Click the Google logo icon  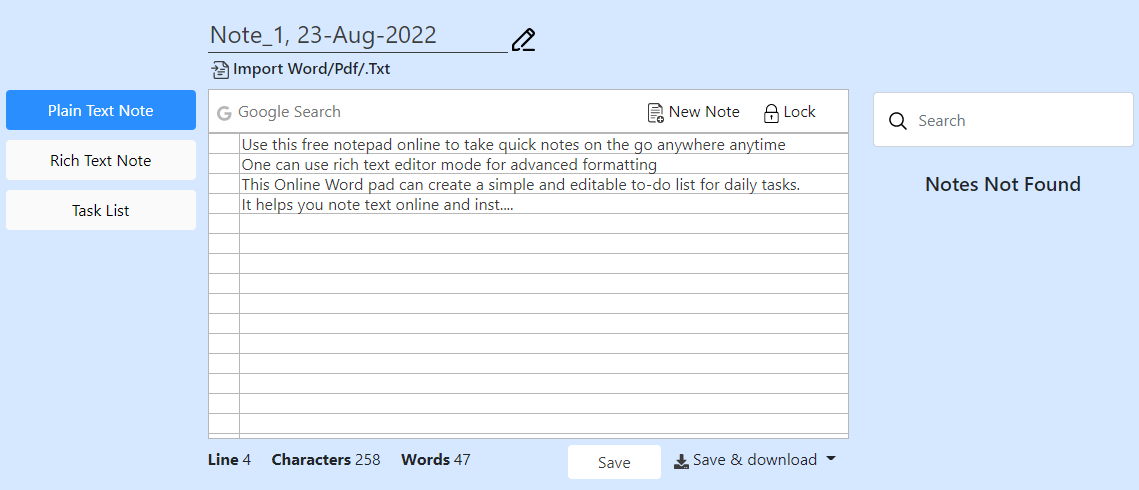(224, 113)
